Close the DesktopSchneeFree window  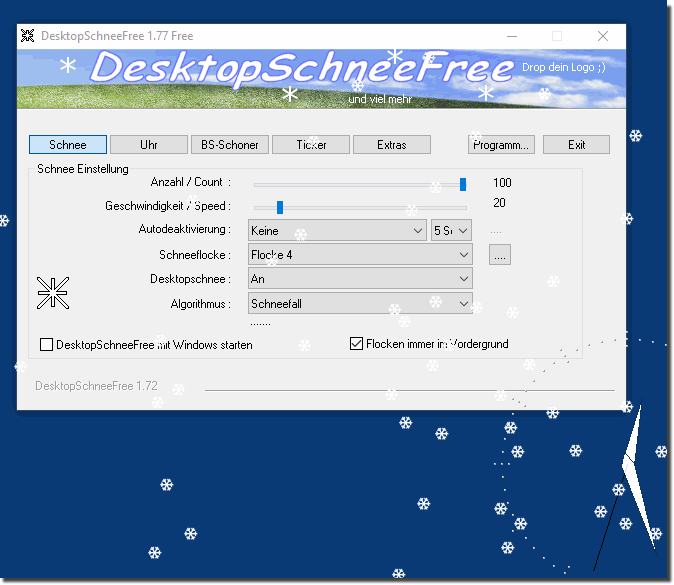click(x=603, y=36)
